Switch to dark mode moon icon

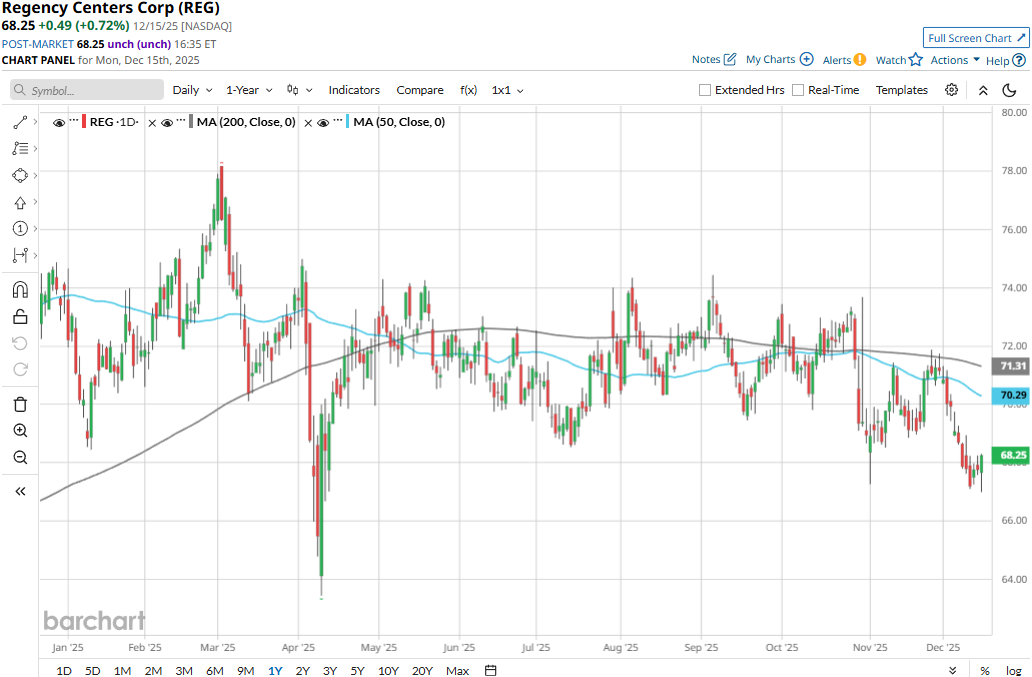coord(1009,90)
